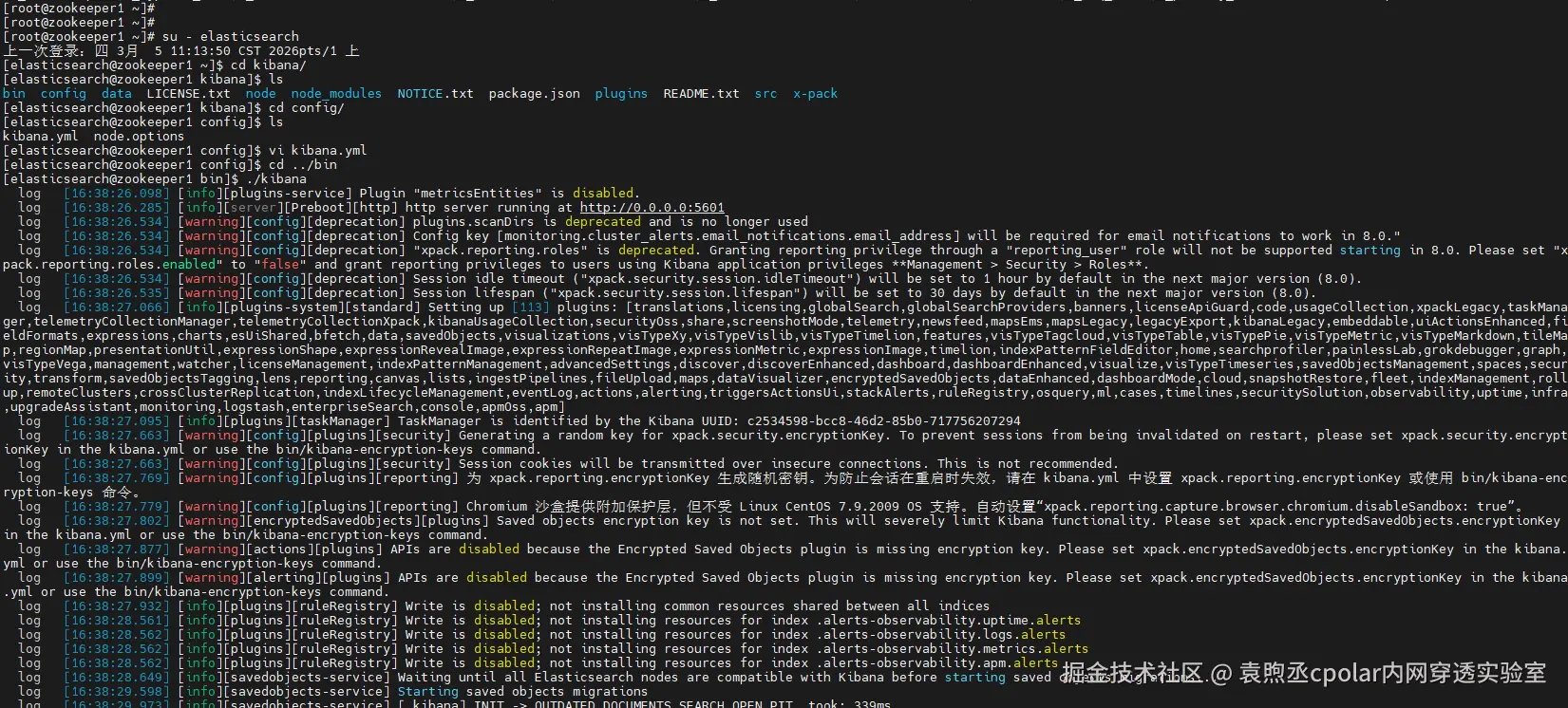This screenshot has width=1568, height=708.
Task: Click timestamp 16:38:27.802 log entry
Action: pos(116,520)
